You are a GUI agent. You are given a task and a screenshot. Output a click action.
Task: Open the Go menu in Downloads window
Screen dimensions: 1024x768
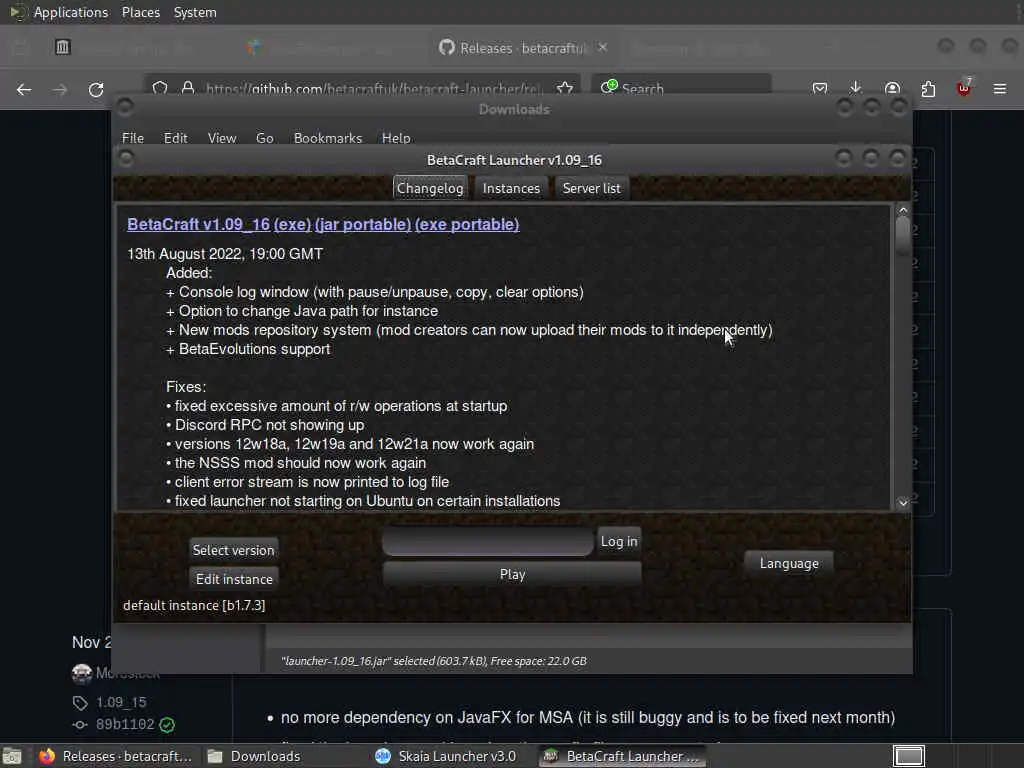(x=264, y=138)
